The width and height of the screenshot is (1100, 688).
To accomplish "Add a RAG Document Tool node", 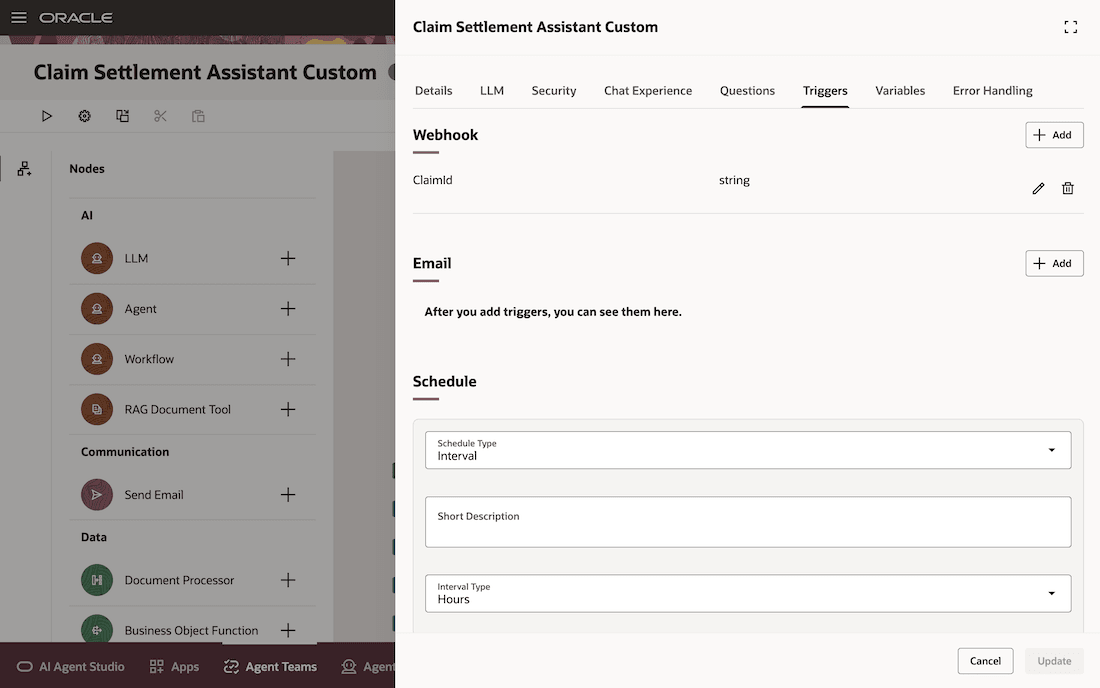I will tap(288, 410).
